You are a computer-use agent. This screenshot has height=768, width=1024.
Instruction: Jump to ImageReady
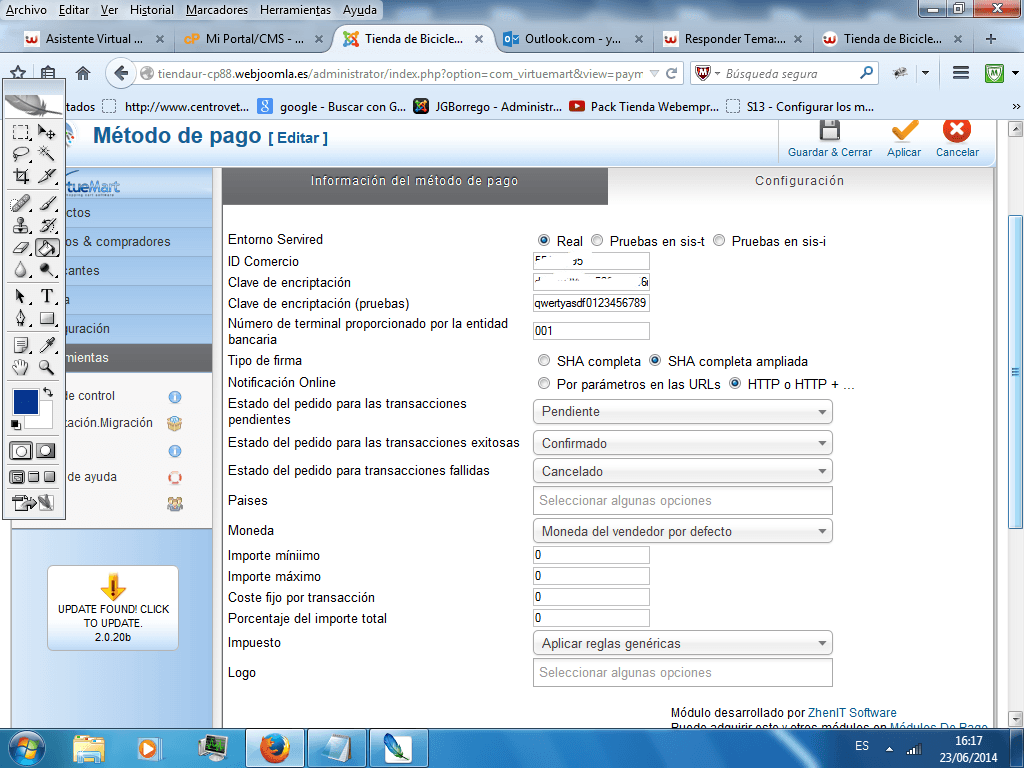coord(33,503)
